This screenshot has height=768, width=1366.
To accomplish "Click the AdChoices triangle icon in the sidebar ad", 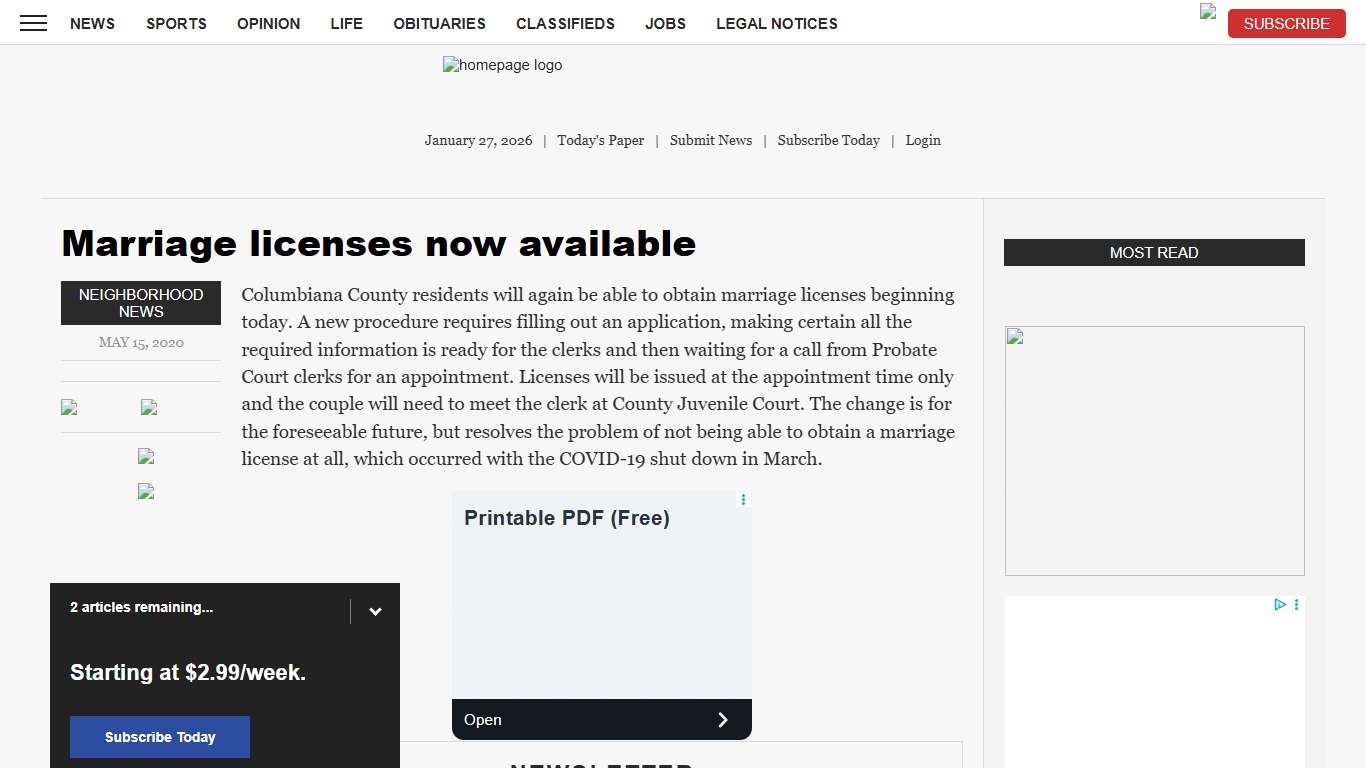I will [1279, 604].
